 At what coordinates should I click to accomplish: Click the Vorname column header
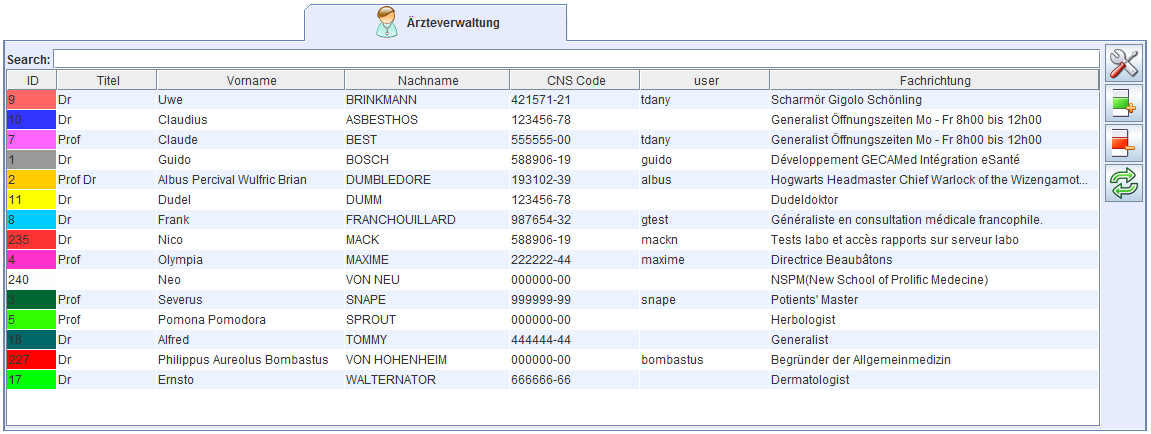250,80
